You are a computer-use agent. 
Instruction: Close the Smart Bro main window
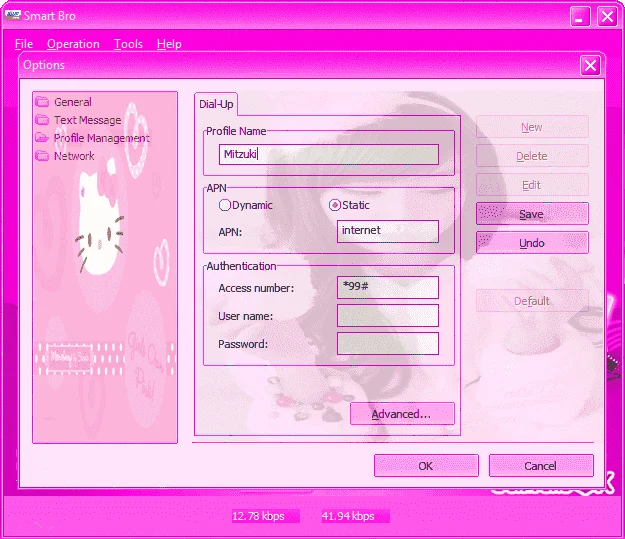coord(607,17)
